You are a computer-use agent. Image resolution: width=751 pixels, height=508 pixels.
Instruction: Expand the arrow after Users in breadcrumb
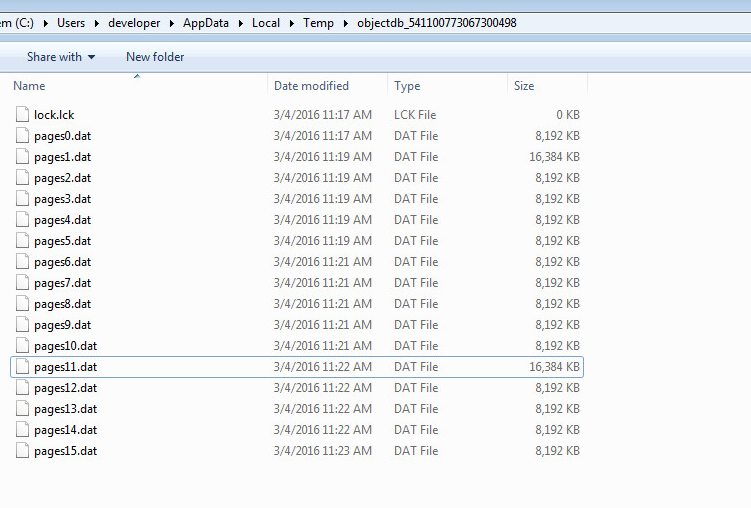[97, 23]
